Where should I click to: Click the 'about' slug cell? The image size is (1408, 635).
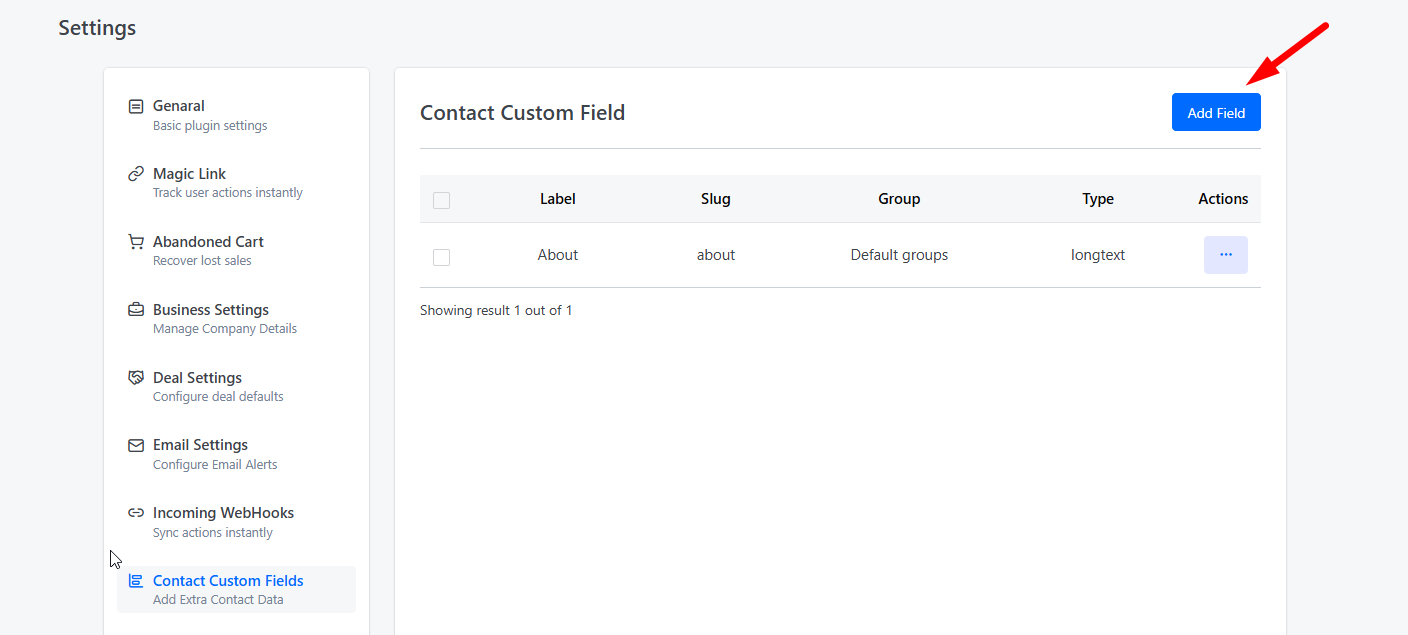coord(716,255)
